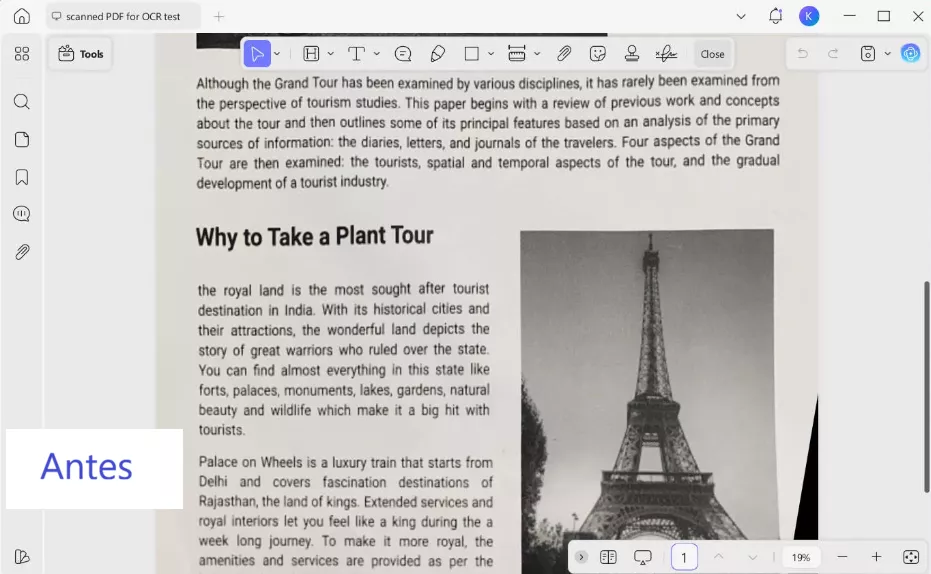Select the stamp tool
This screenshot has height=574, width=931.
[x=632, y=54]
